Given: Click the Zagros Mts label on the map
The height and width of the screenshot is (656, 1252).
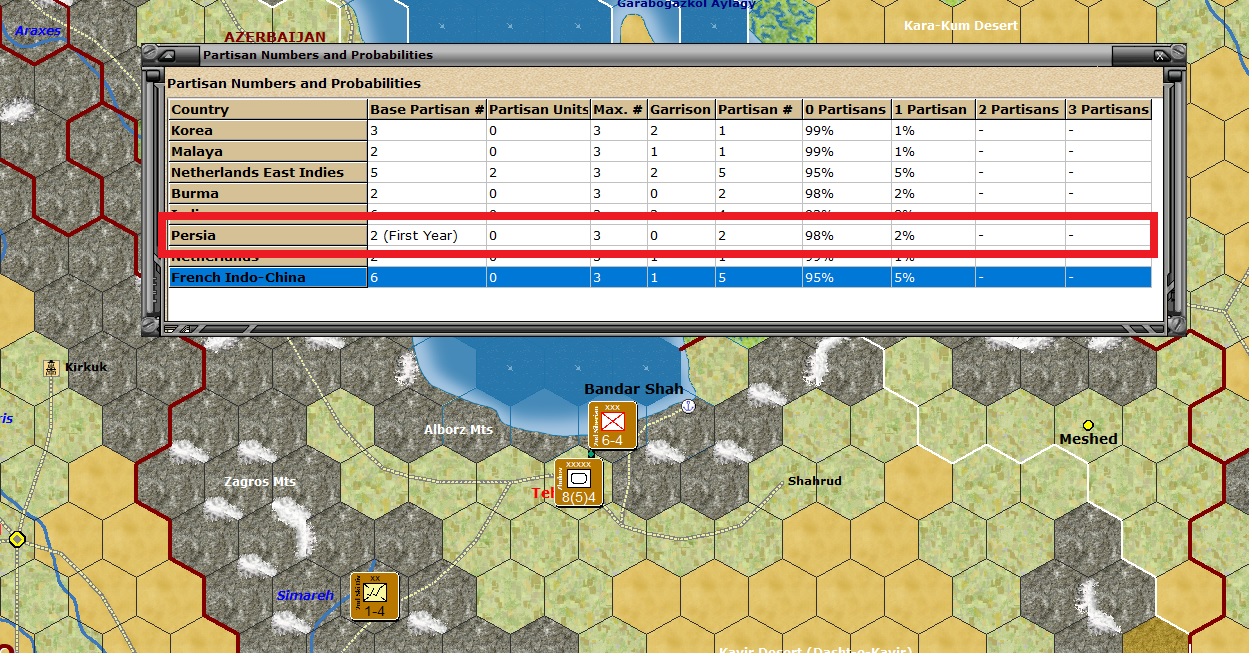Looking at the screenshot, I should click(259, 482).
